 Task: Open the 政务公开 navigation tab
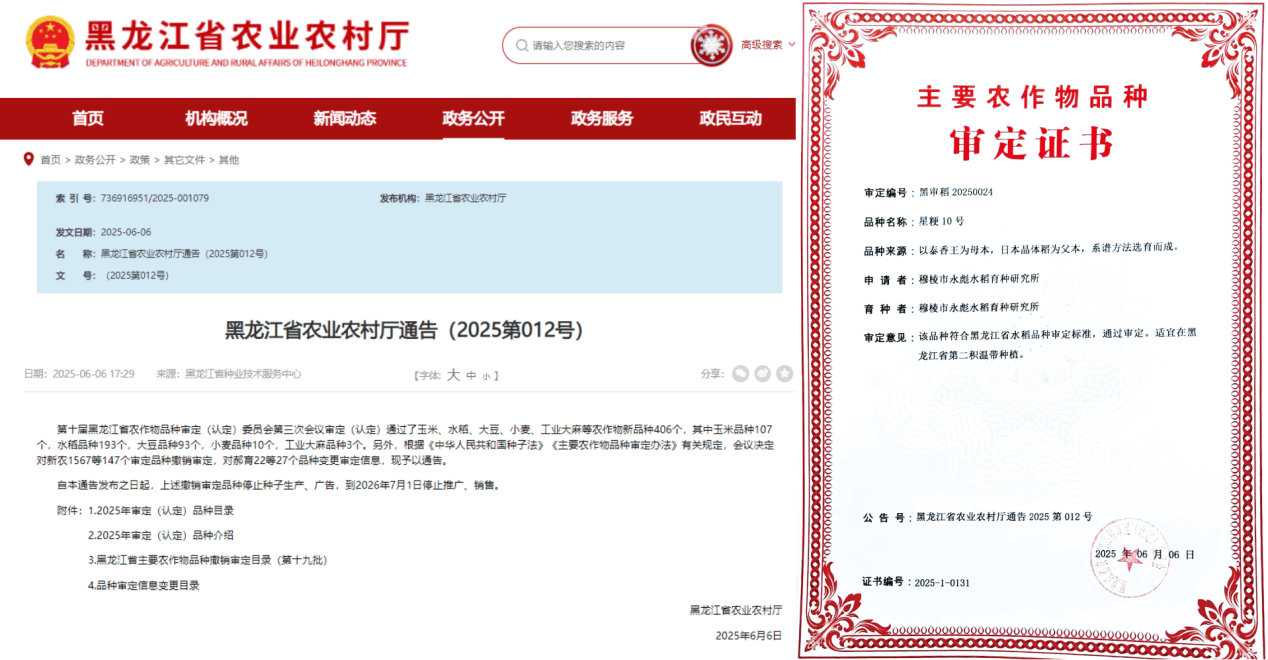tap(473, 118)
